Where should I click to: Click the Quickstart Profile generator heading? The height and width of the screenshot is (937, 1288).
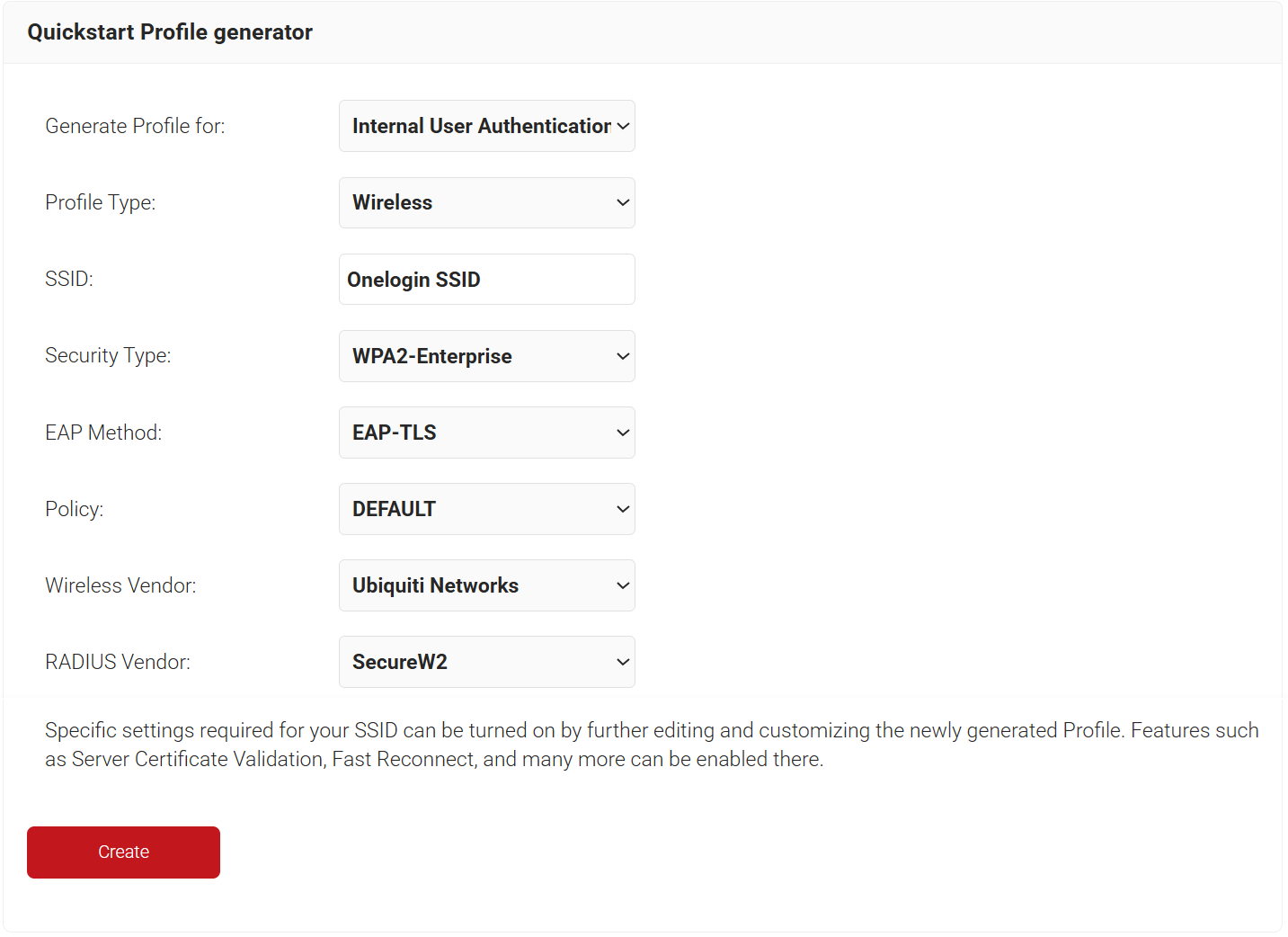click(x=170, y=32)
